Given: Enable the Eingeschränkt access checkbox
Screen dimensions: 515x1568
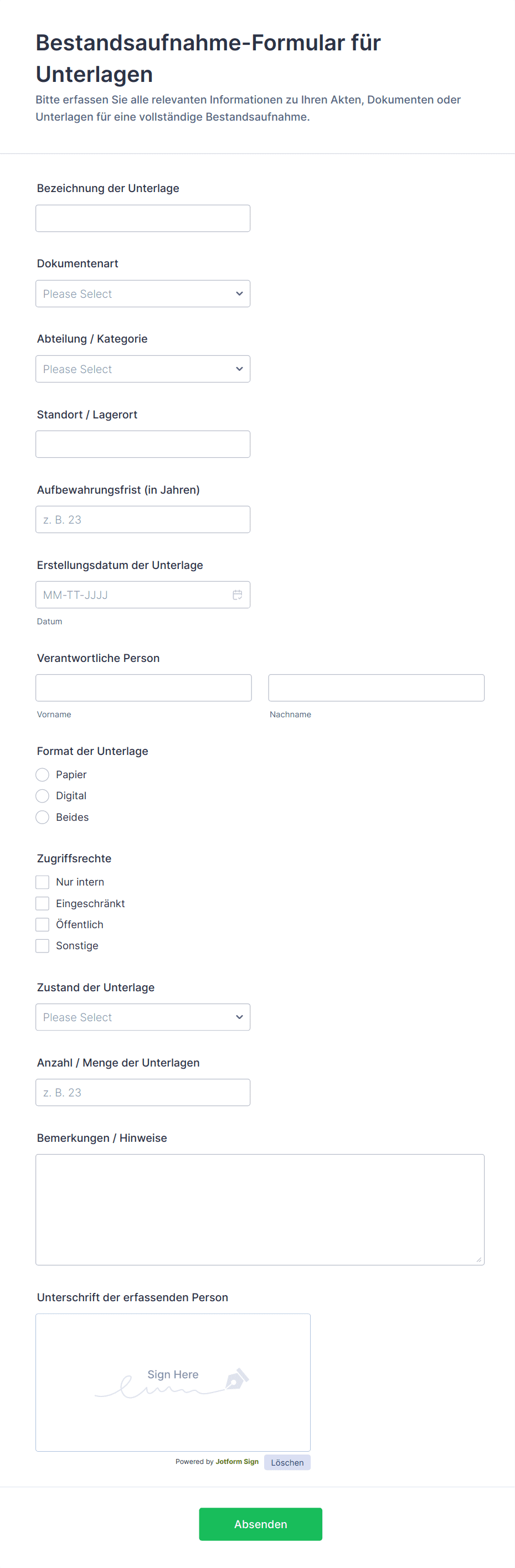Looking at the screenshot, I should coord(43,903).
